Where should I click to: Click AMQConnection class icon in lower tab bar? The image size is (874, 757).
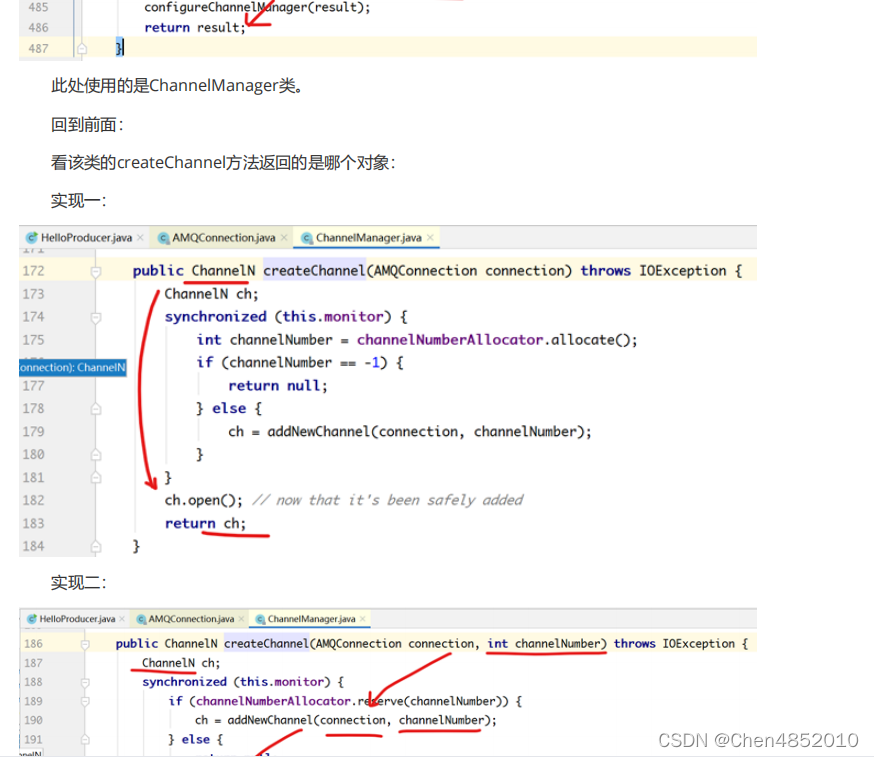tap(142, 619)
